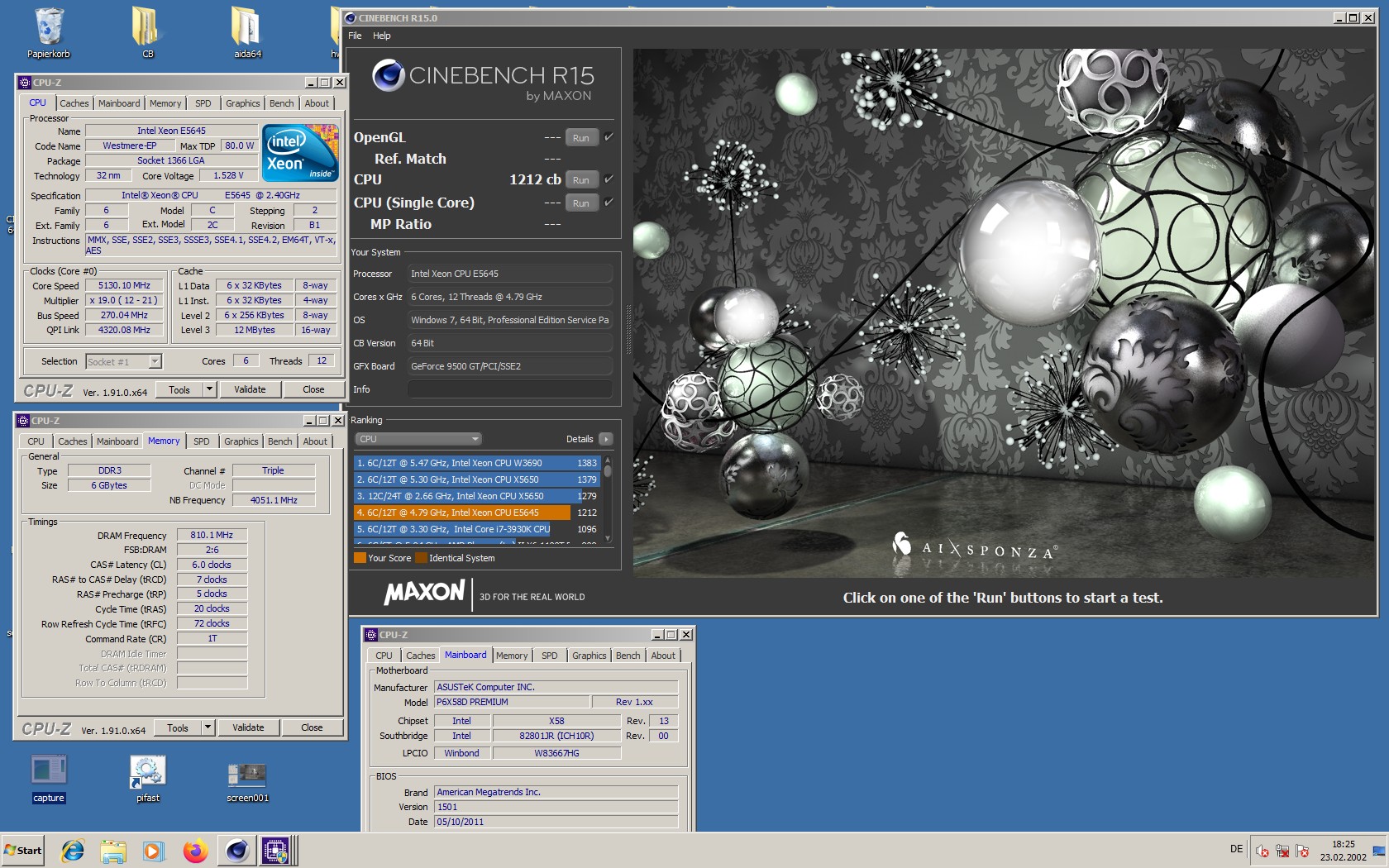1389x868 pixels.
Task: Click the Cinebench title bar icon
Action: [x=351, y=17]
